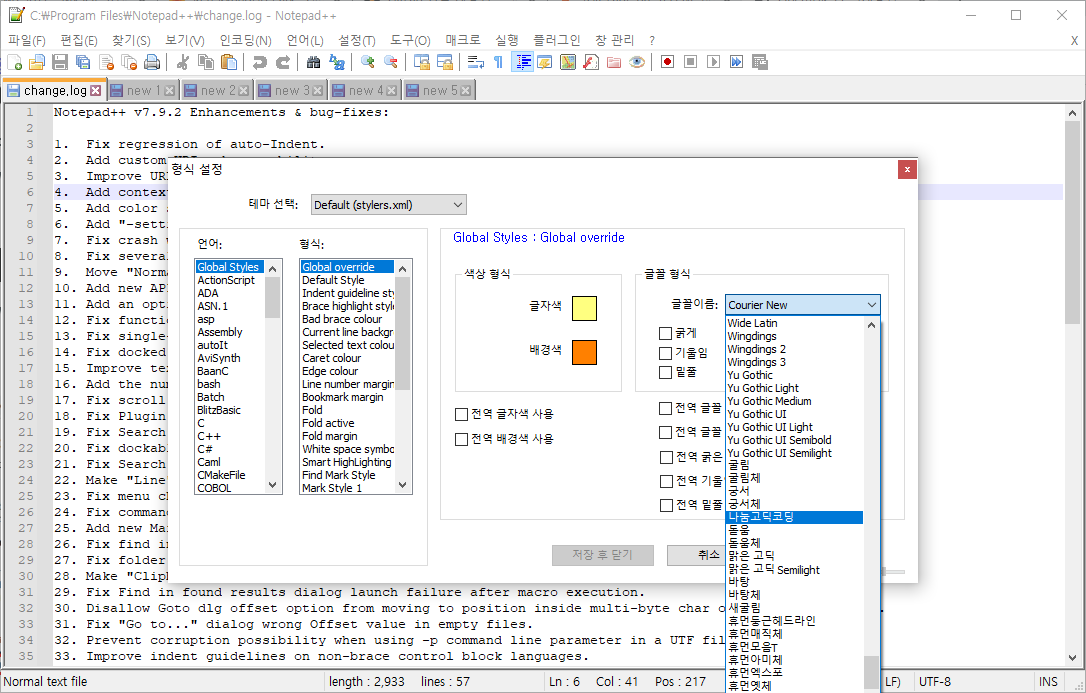Check the 전역 기울 global italic checkbox
The width and height of the screenshot is (1086, 693).
pos(666,481)
